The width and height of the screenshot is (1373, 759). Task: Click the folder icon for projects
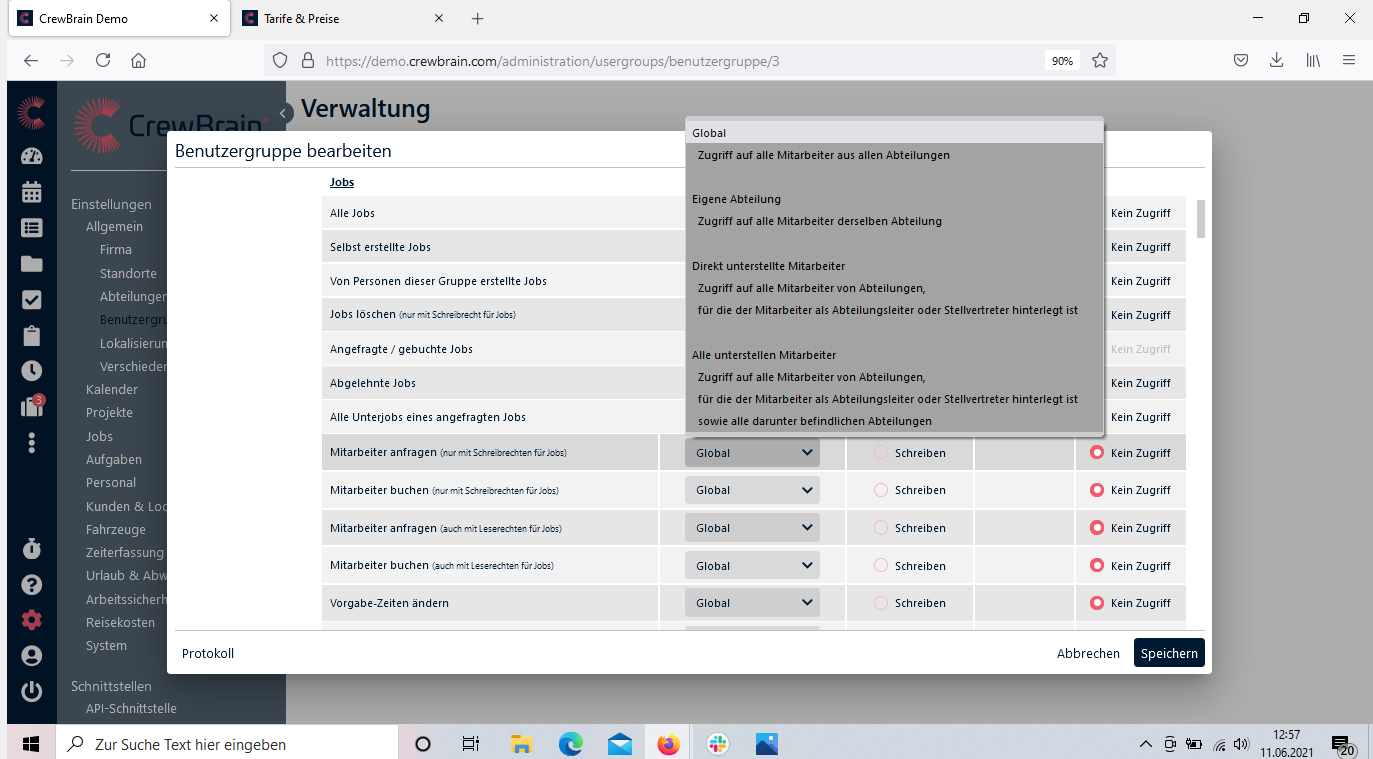click(31, 264)
